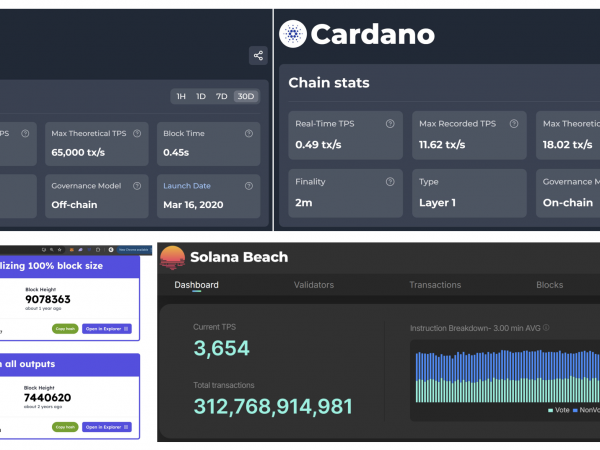
Task: Open help icon beside Max Theoretical TPS 65,000
Action: point(137,133)
